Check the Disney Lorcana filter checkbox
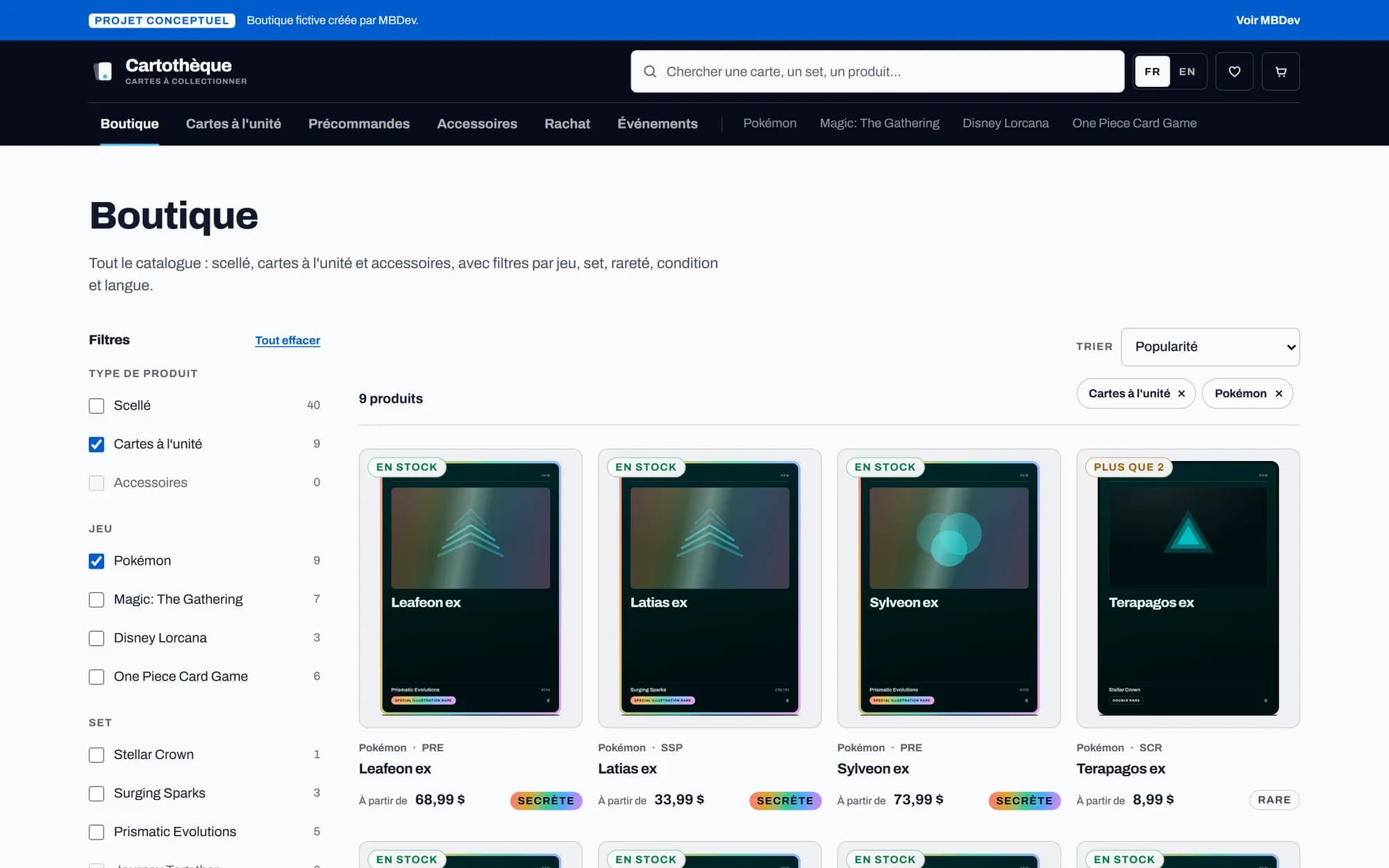 tap(97, 638)
